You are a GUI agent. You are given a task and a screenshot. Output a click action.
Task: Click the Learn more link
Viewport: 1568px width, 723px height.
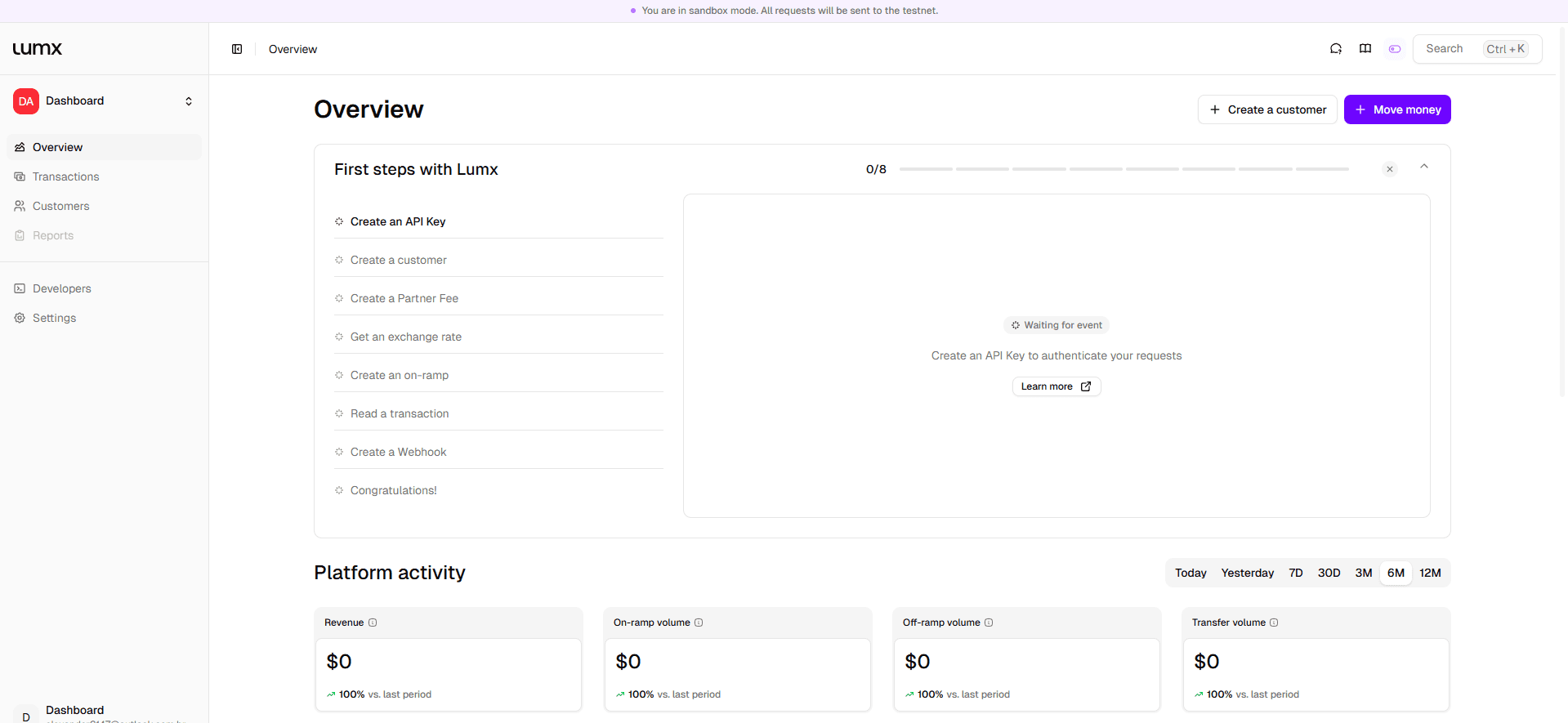1057,386
